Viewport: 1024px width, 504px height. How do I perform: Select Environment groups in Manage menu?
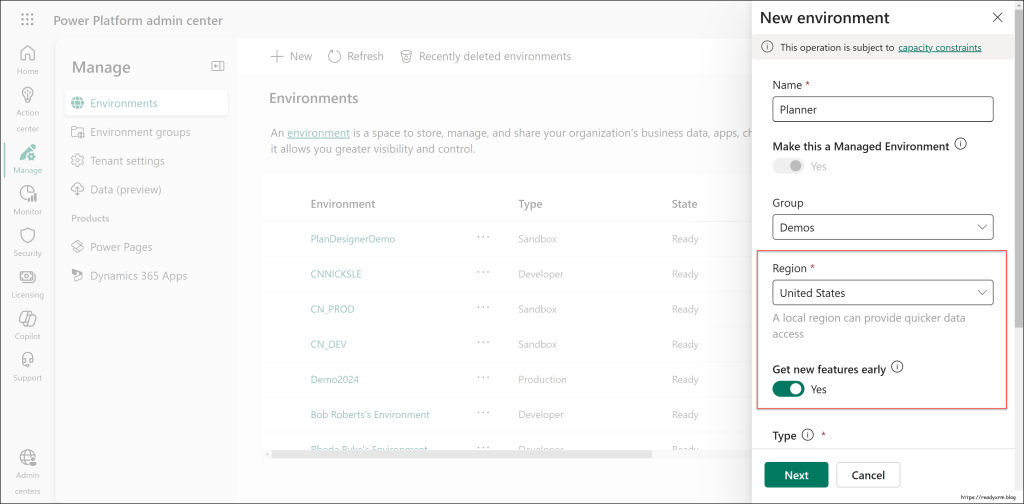click(139, 132)
